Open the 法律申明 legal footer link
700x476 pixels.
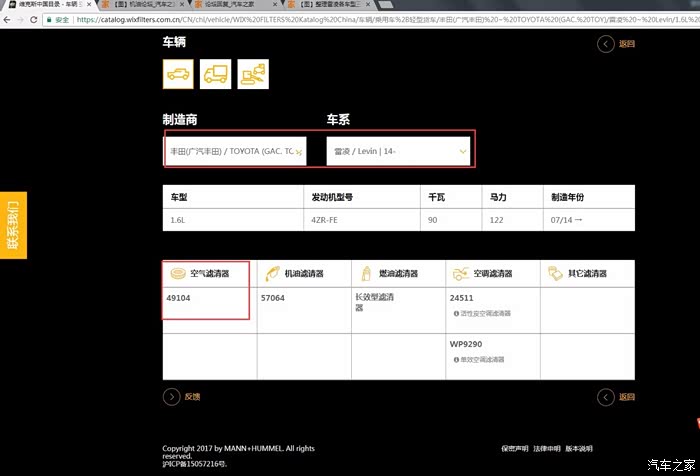pyautogui.click(x=547, y=448)
